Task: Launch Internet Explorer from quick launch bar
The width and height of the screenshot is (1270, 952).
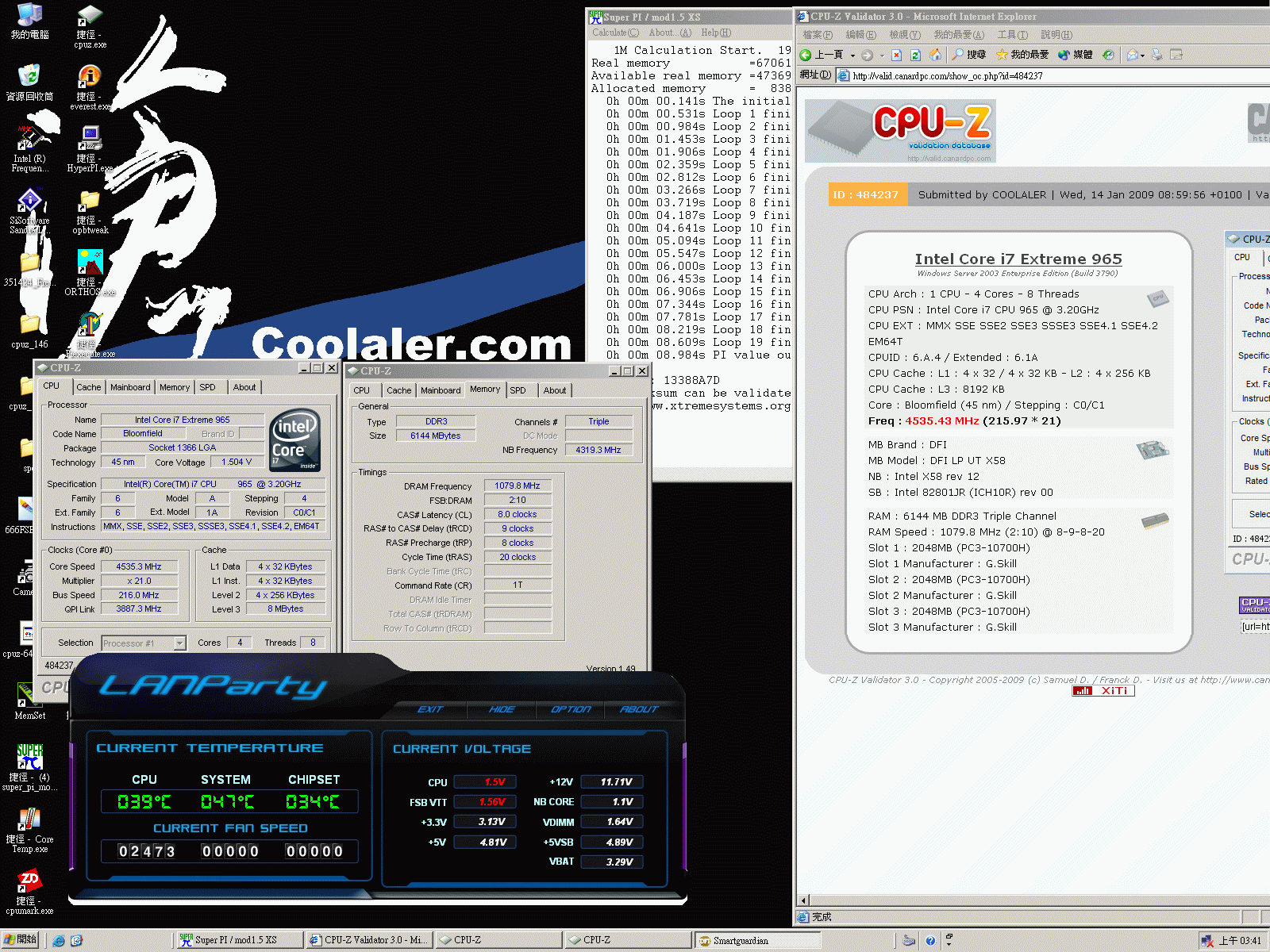Action: [x=59, y=940]
